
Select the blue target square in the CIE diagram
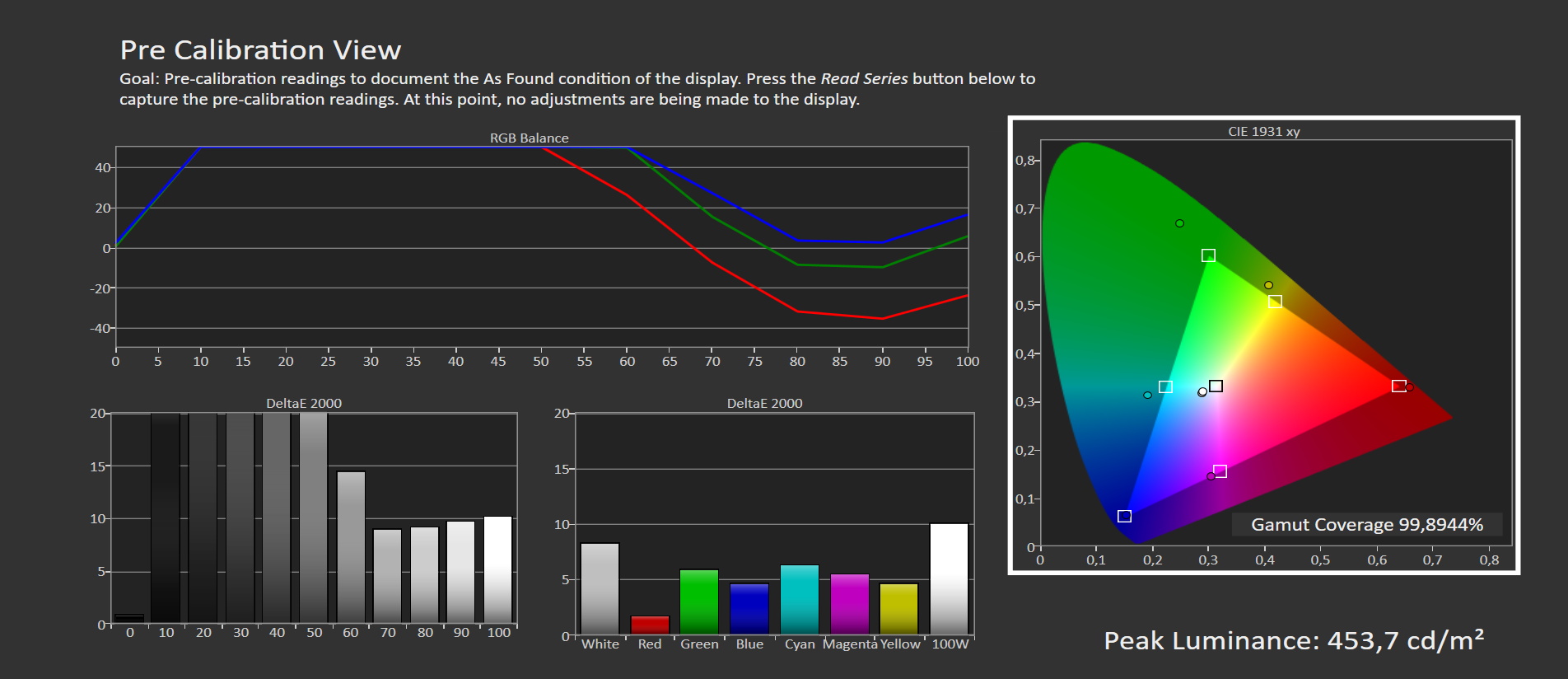1124,516
